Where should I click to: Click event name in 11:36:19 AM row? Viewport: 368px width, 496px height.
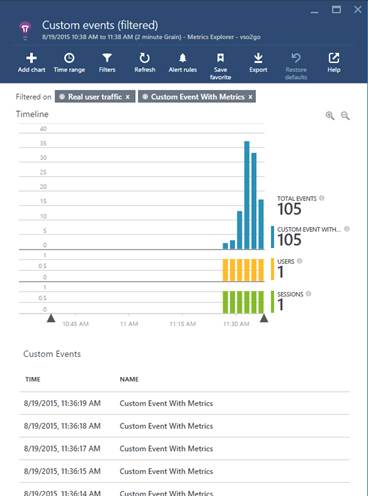coord(166,403)
